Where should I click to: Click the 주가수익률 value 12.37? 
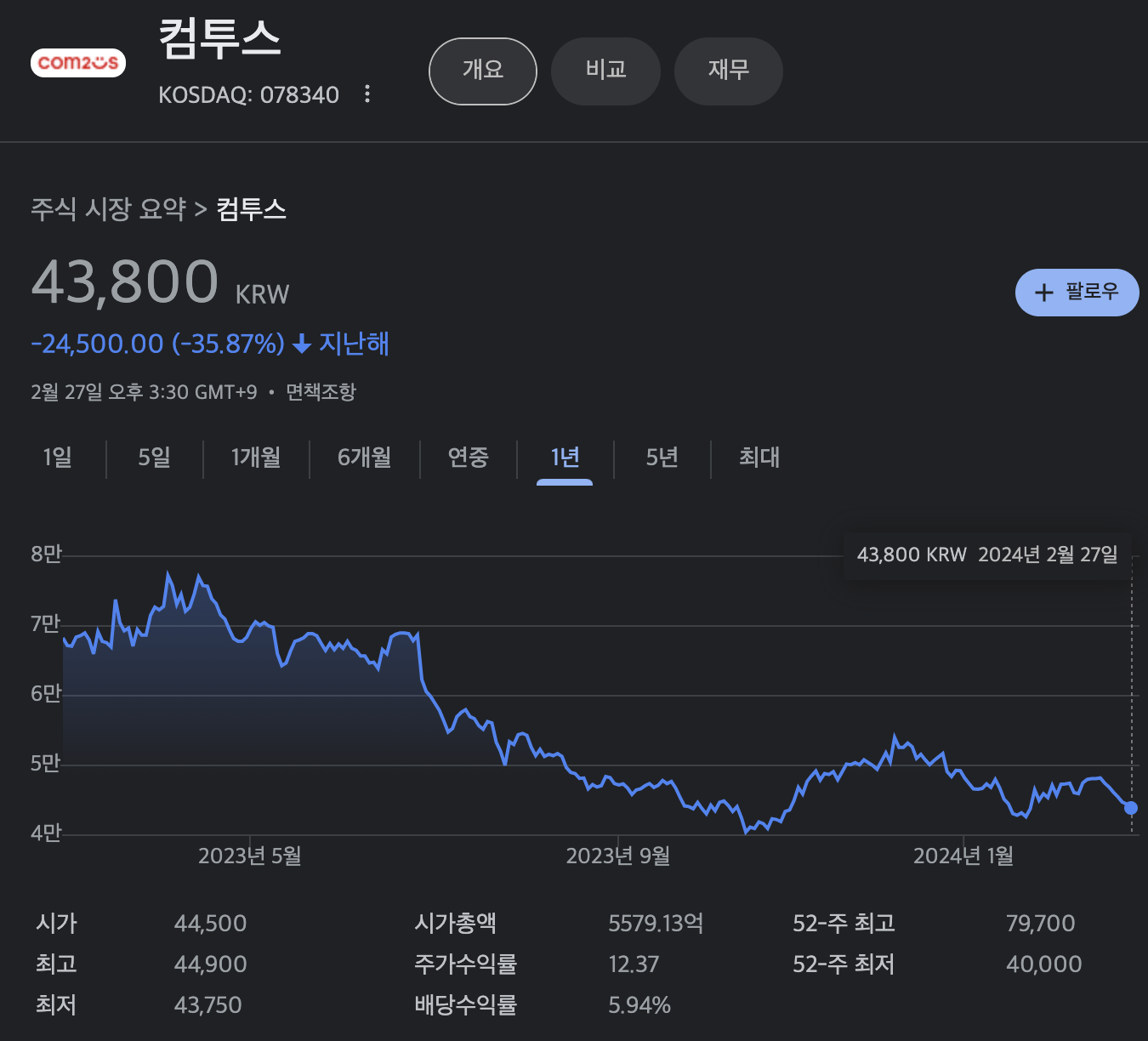pyautogui.click(x=634, y=964)
